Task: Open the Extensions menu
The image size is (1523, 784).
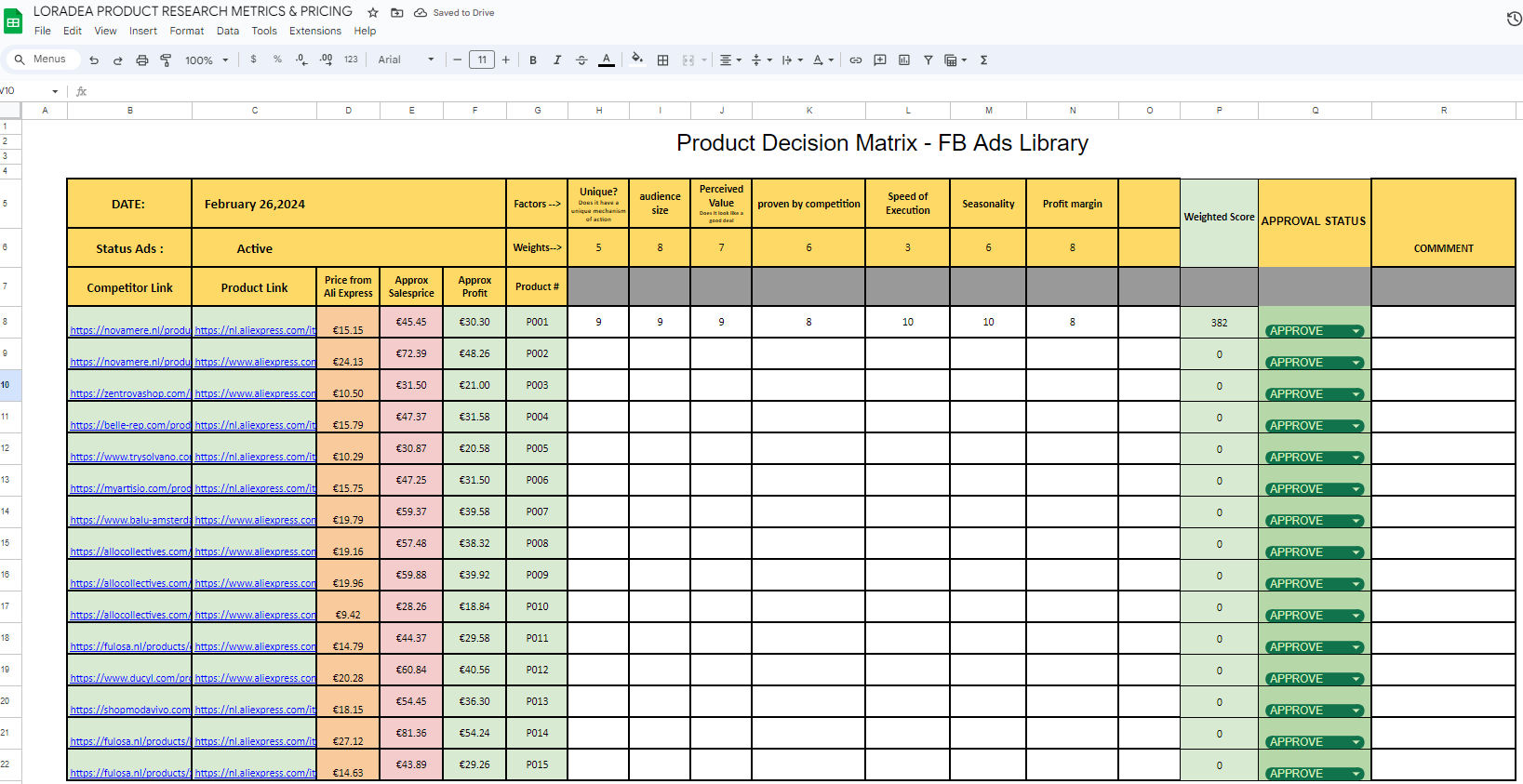Action: [315, 31]
